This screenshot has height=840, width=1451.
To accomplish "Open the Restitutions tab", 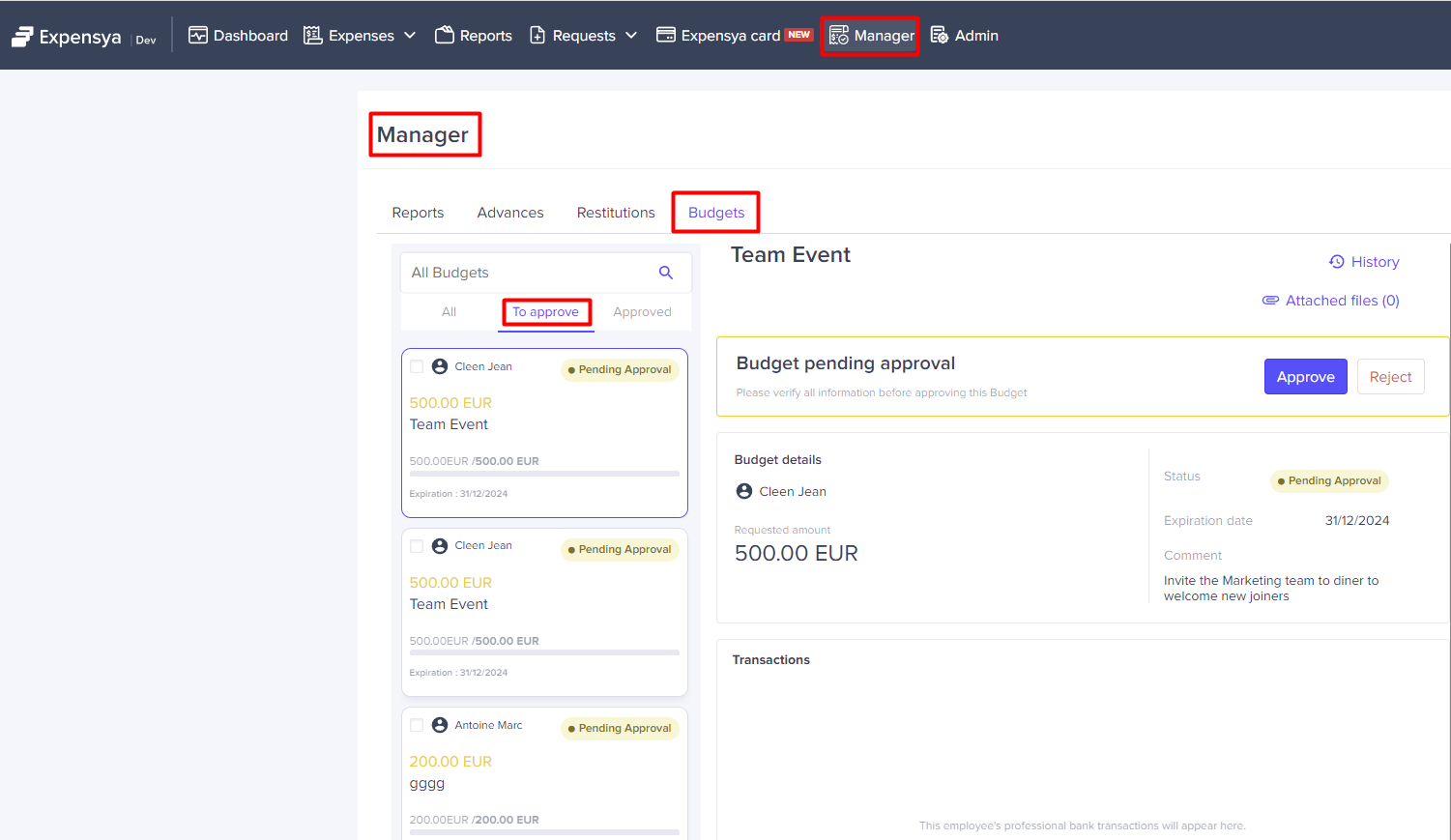I will coord(616,213).
